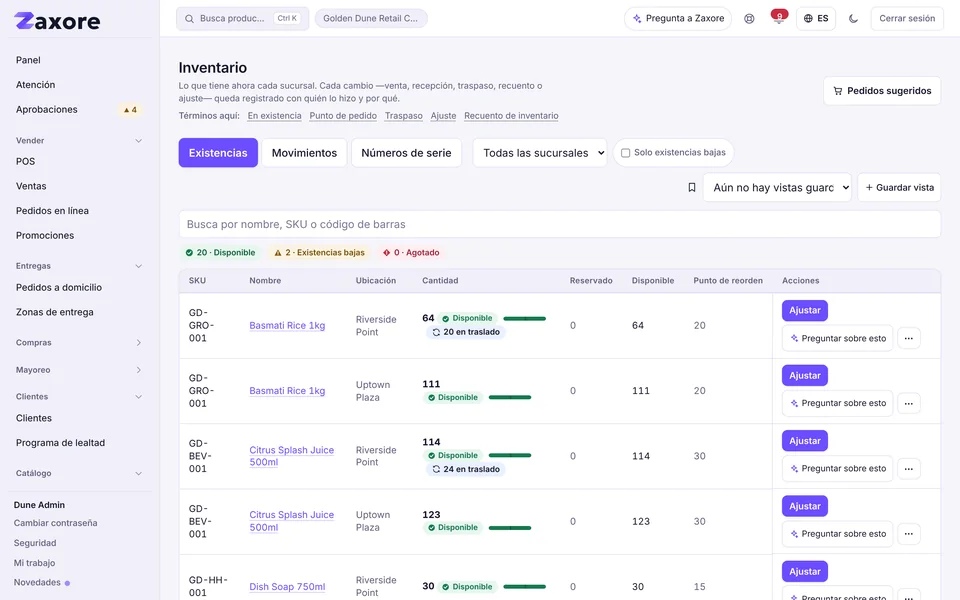This screenshot has width=960, height=600.
Task: Click the bookmark saved views icon
Action: click(692, 187)
